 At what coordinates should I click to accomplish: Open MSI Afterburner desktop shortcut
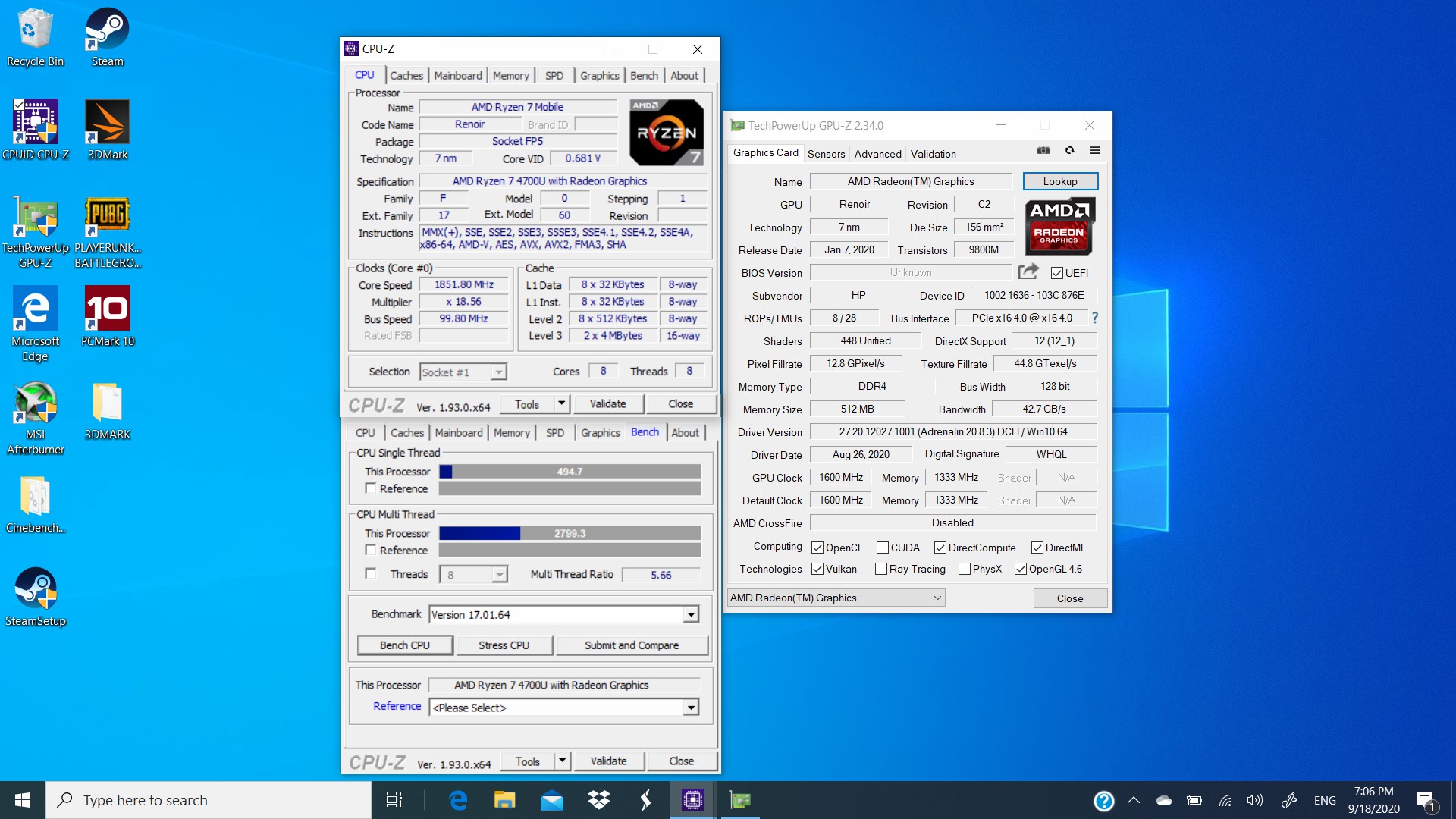point(35,418)
